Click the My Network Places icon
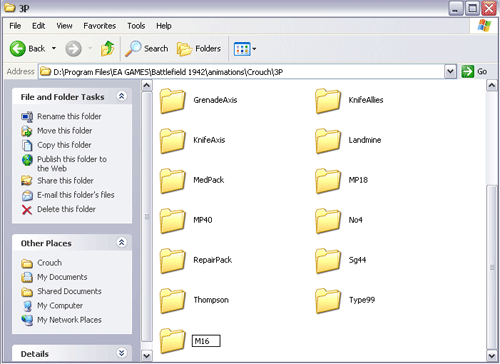Viewport: 500px width, 364px height. (27, 320)
